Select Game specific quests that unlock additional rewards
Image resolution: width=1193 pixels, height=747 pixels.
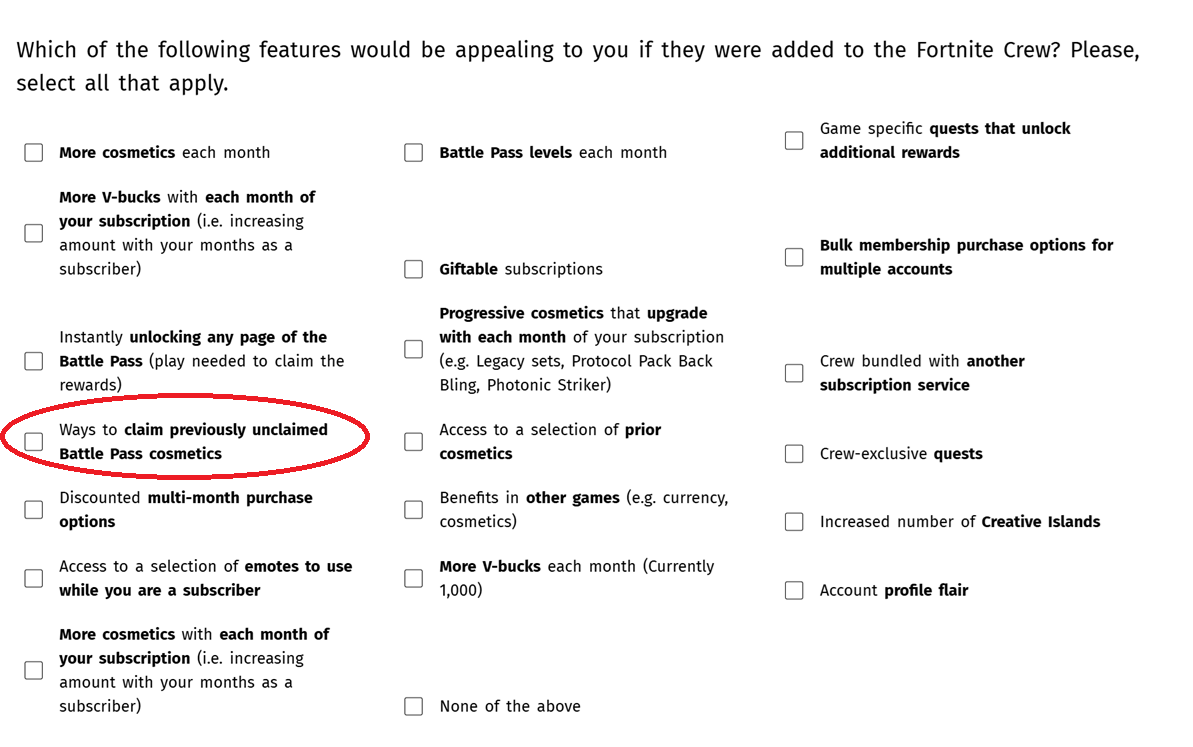tap(794, 140)
